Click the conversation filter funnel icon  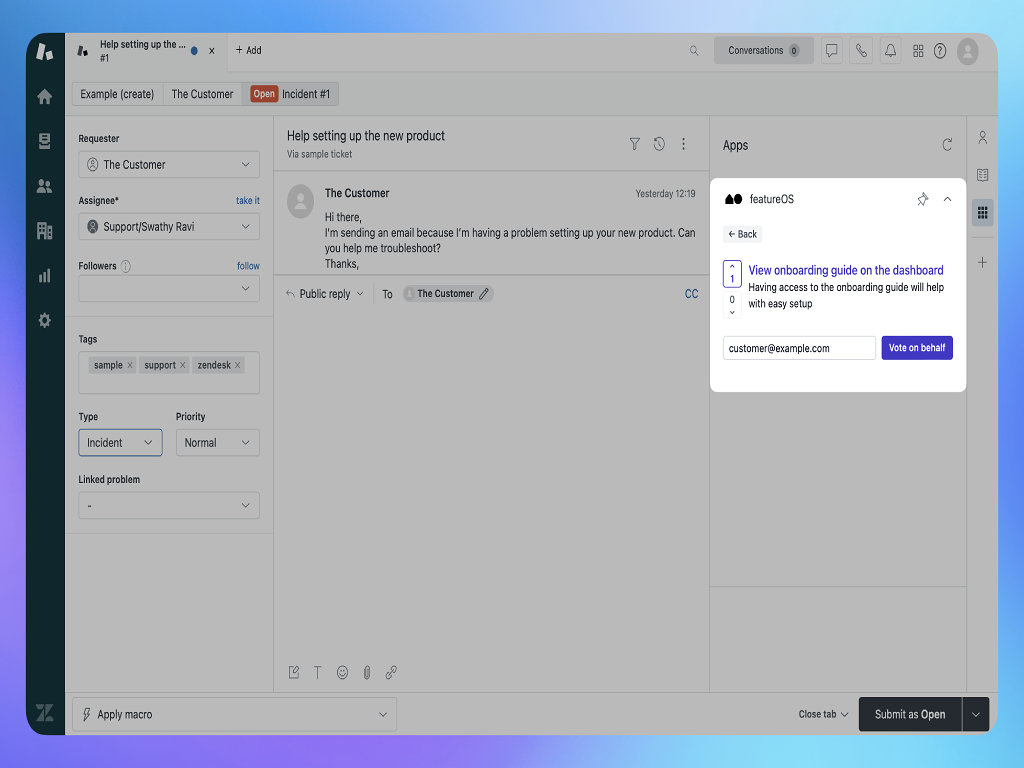[634, 144]
